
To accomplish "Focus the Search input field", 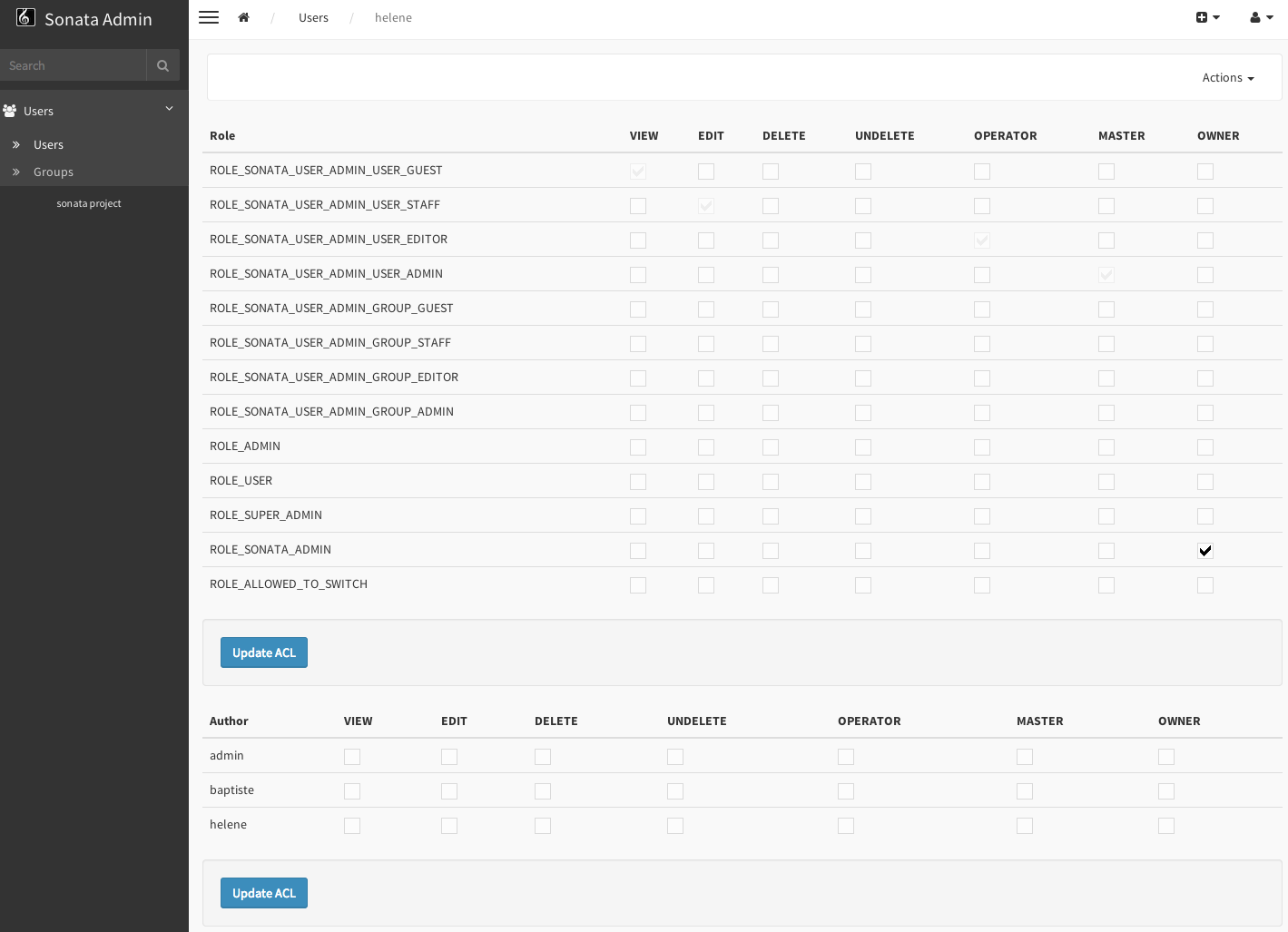I will pyautogui.click(x=73, y=65).
